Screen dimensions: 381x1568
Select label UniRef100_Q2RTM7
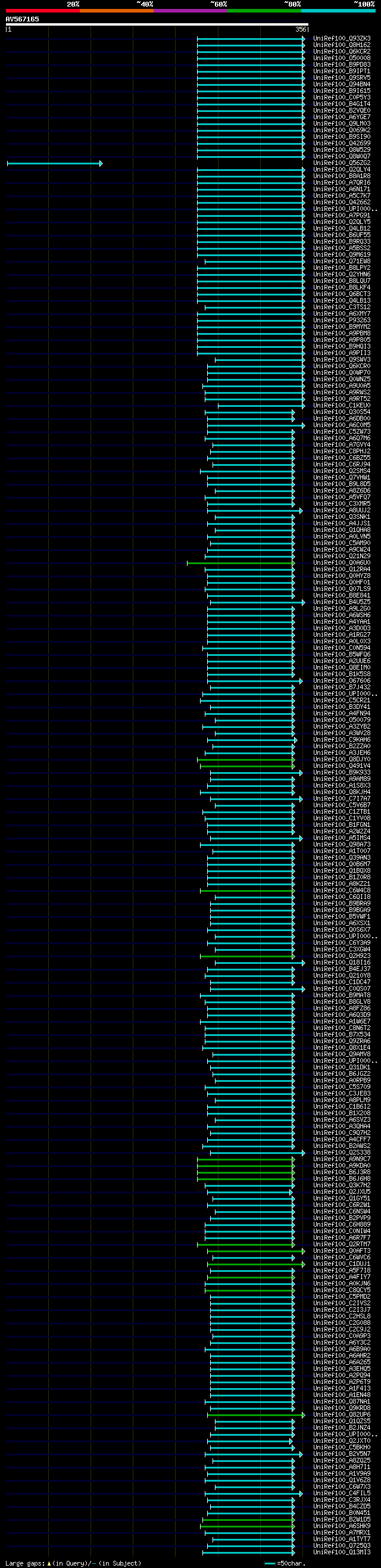point(342,1245)
